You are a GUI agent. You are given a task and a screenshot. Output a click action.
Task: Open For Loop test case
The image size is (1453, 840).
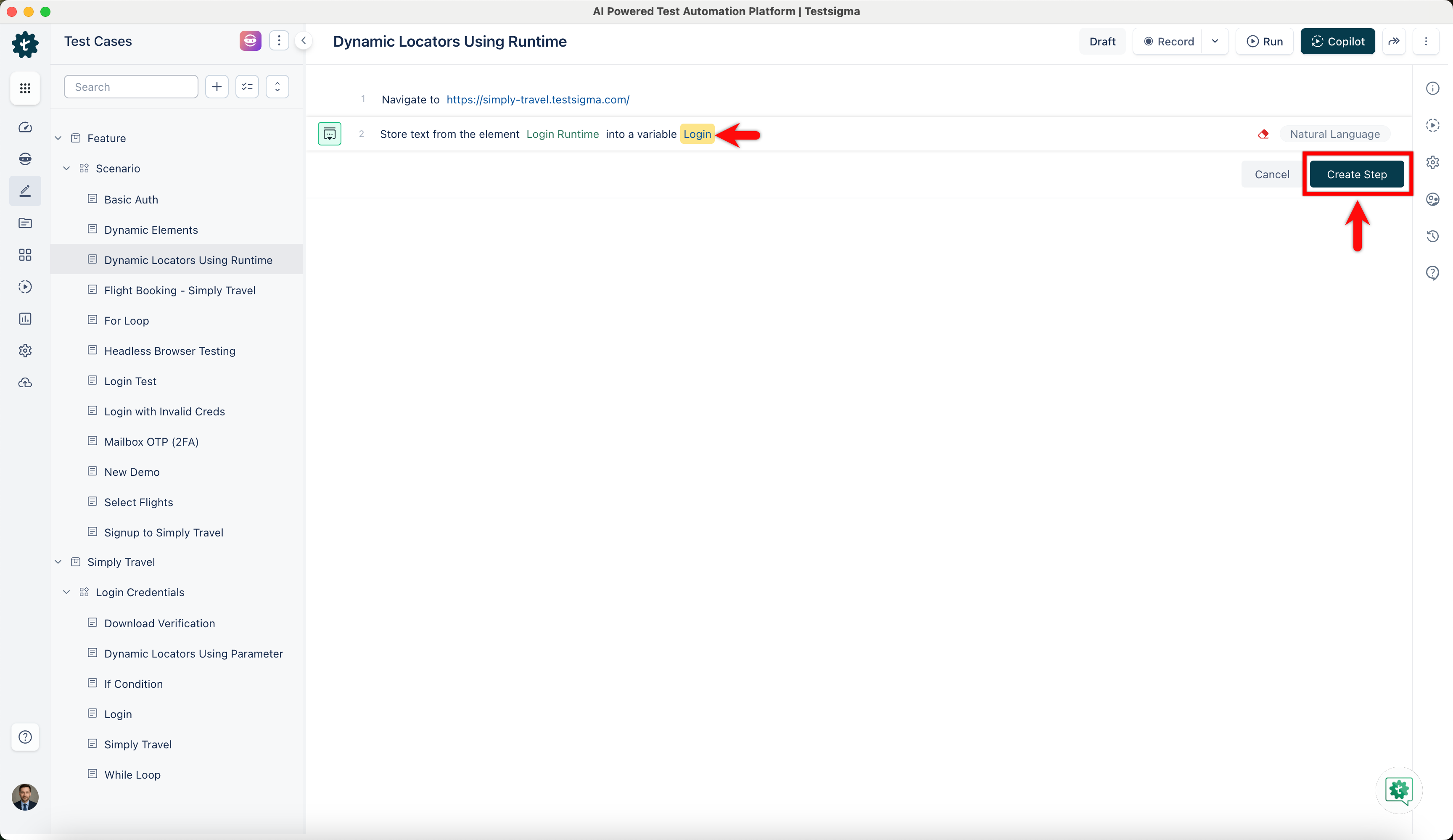126,320
